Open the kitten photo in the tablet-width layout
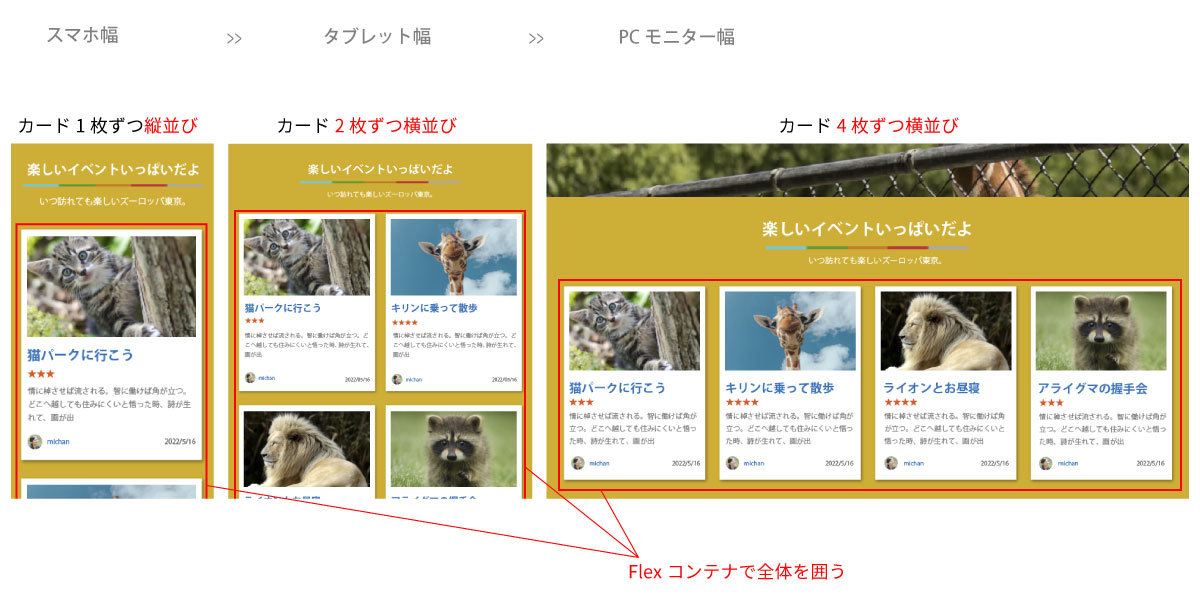The width and height of the screenshot is (1200, 600). coord(307,257)
